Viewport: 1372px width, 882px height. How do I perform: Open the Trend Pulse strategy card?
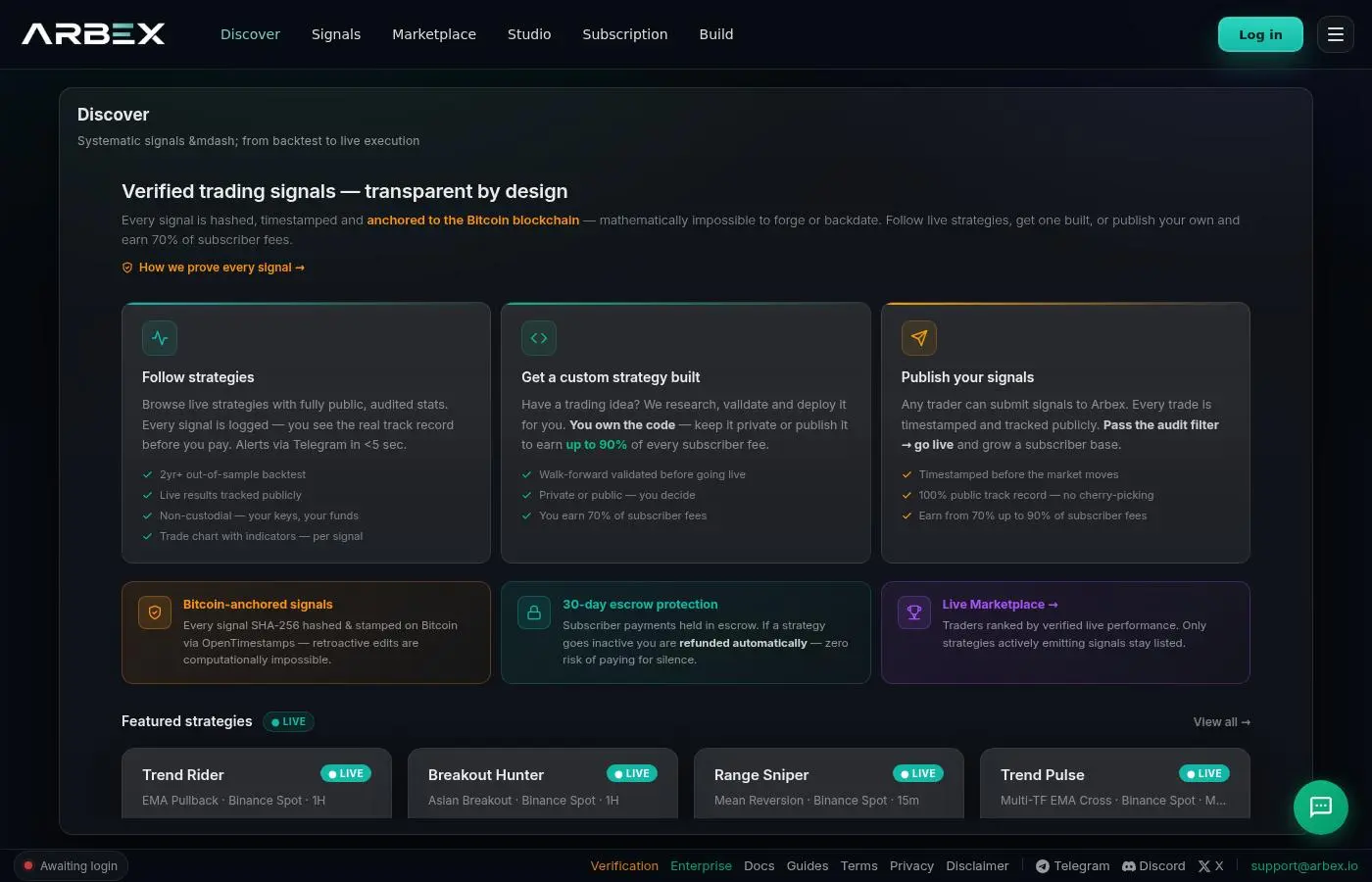(x=1115, y=783)
